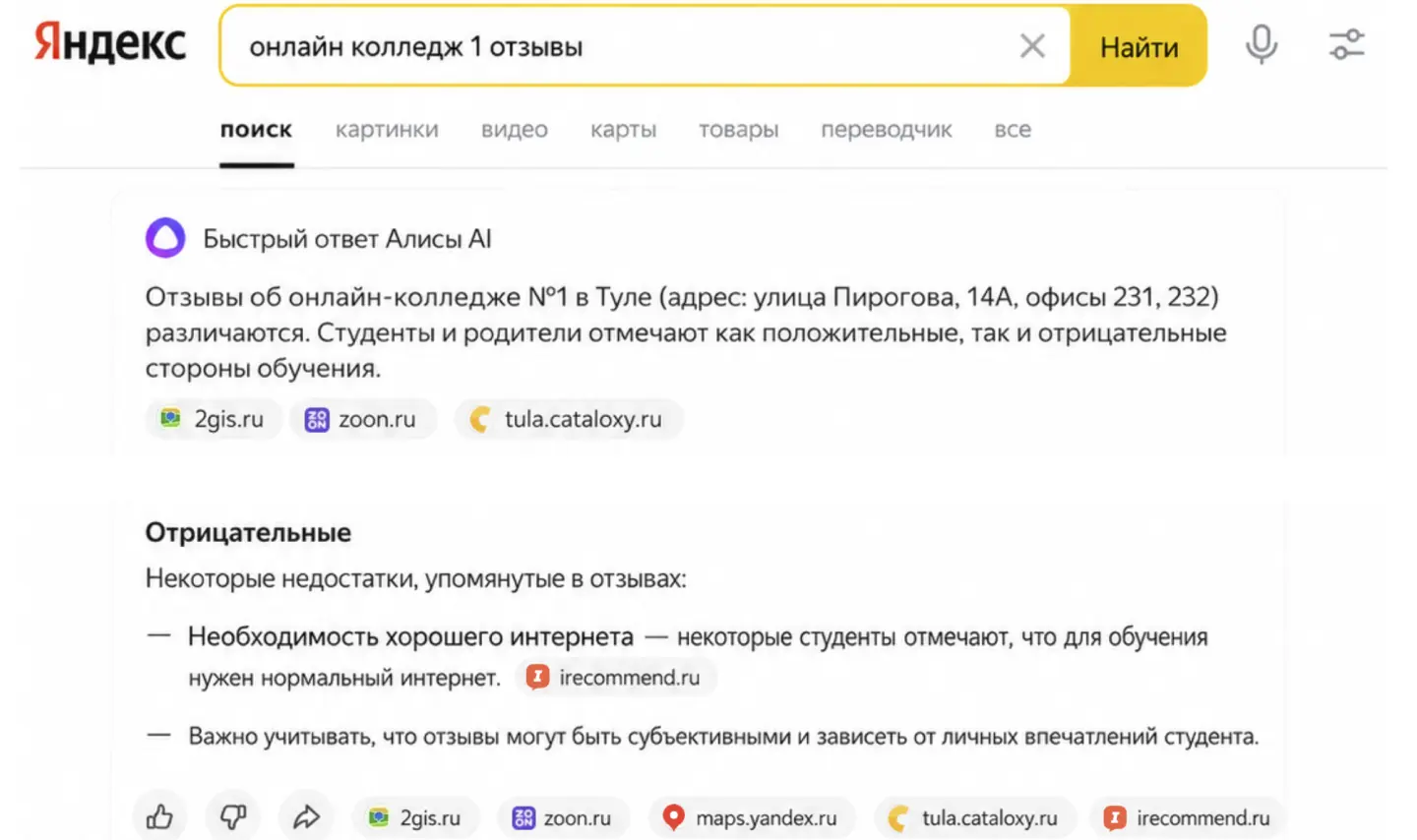This screenshot has height=840, width=1417.
Task: Open tula.cataloxy.ru source chip under summary
Action: click(568, 419)
